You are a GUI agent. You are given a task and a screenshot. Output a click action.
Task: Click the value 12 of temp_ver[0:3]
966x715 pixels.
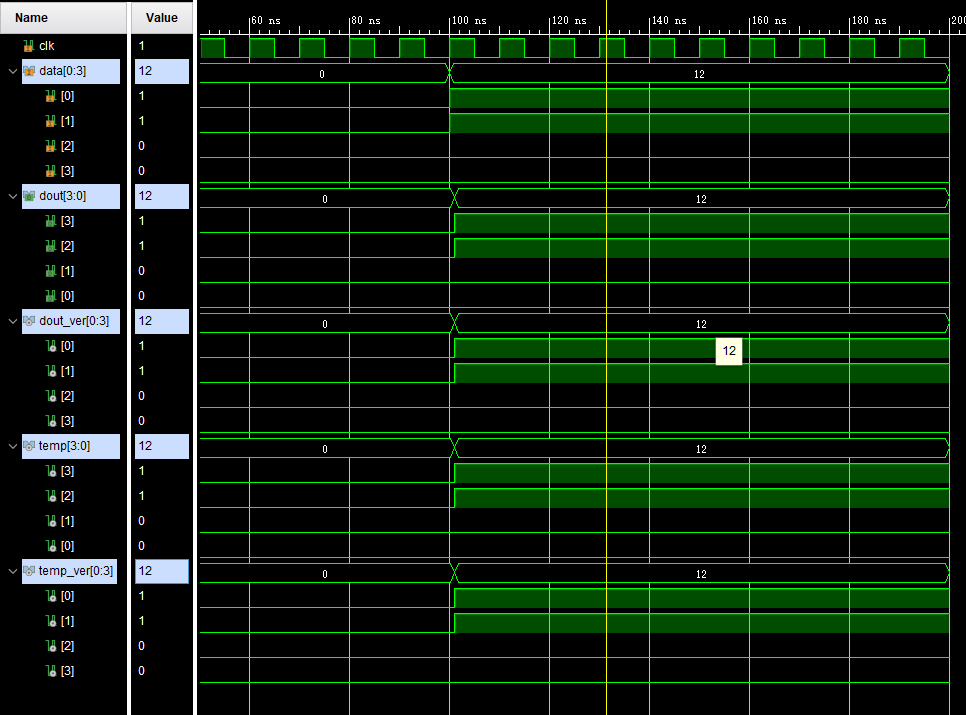pos(161,572)
